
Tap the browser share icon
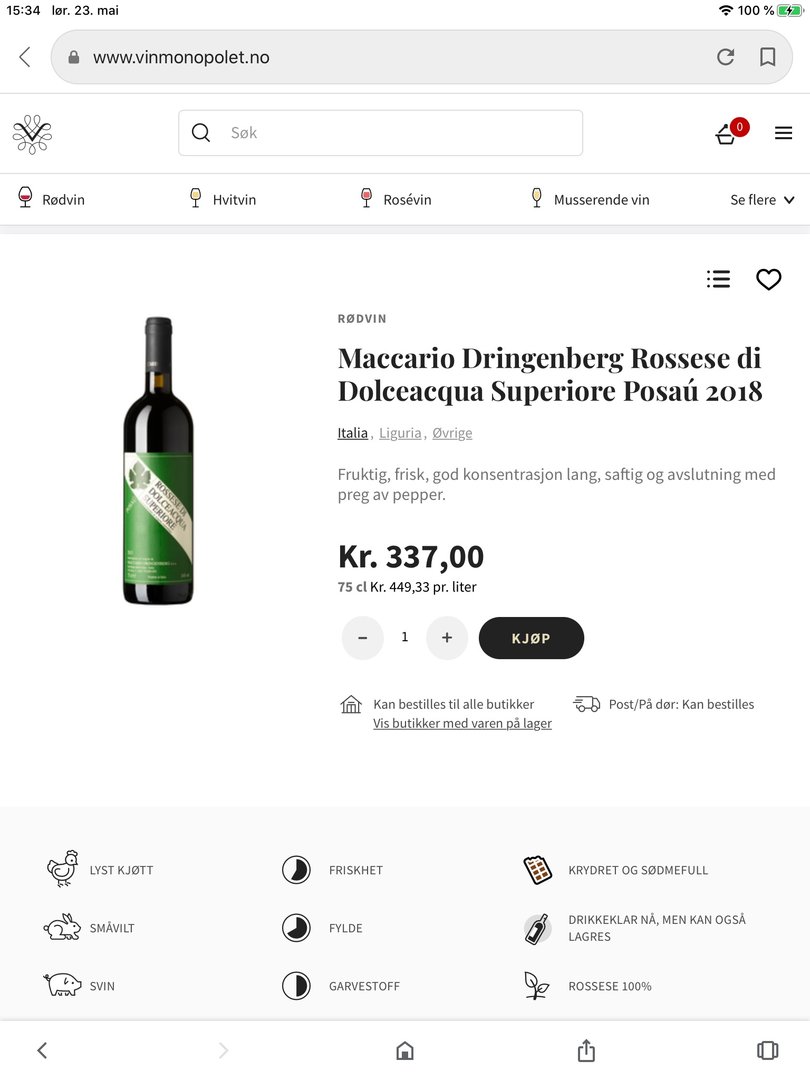coord(586,1050)
